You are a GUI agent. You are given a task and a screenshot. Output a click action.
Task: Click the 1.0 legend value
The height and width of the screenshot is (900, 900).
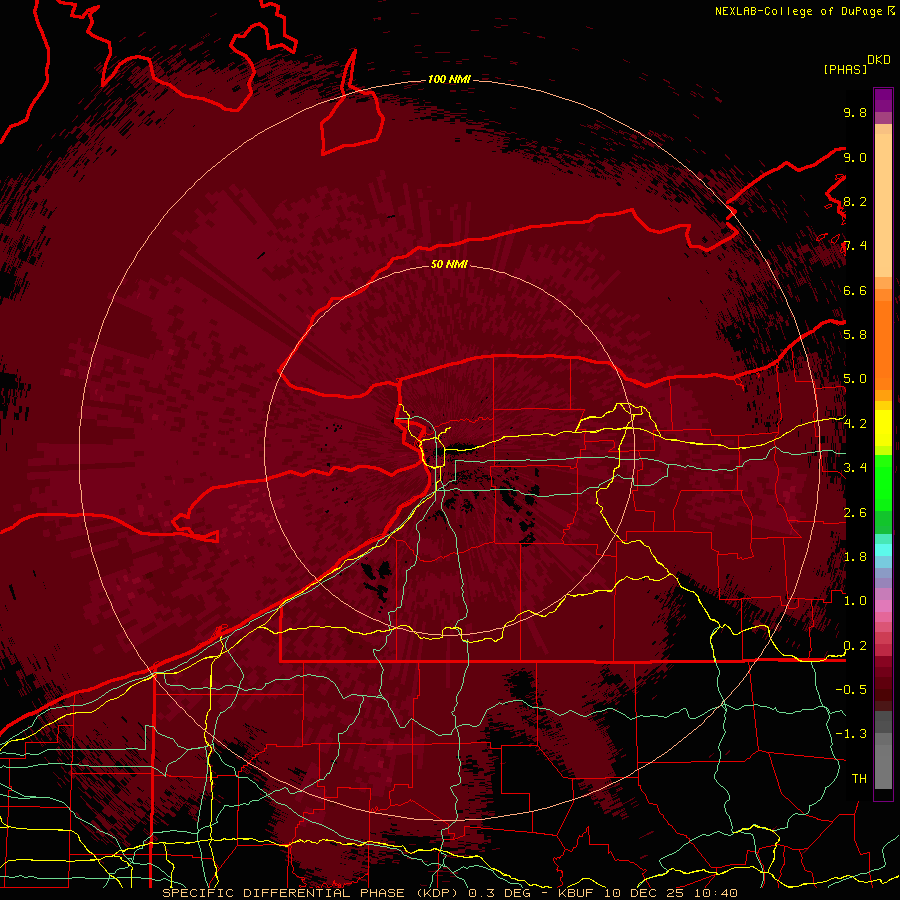[855, 601]
